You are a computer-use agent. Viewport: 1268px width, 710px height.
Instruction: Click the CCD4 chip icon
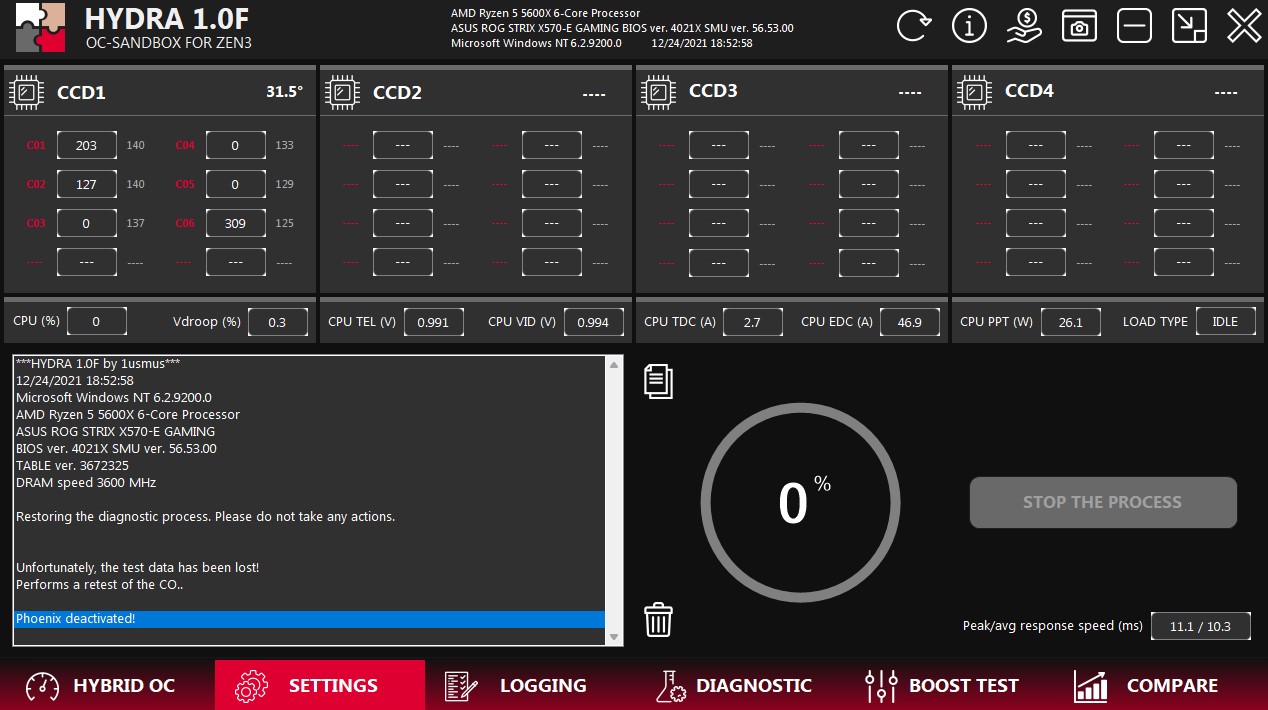[974, 91]
